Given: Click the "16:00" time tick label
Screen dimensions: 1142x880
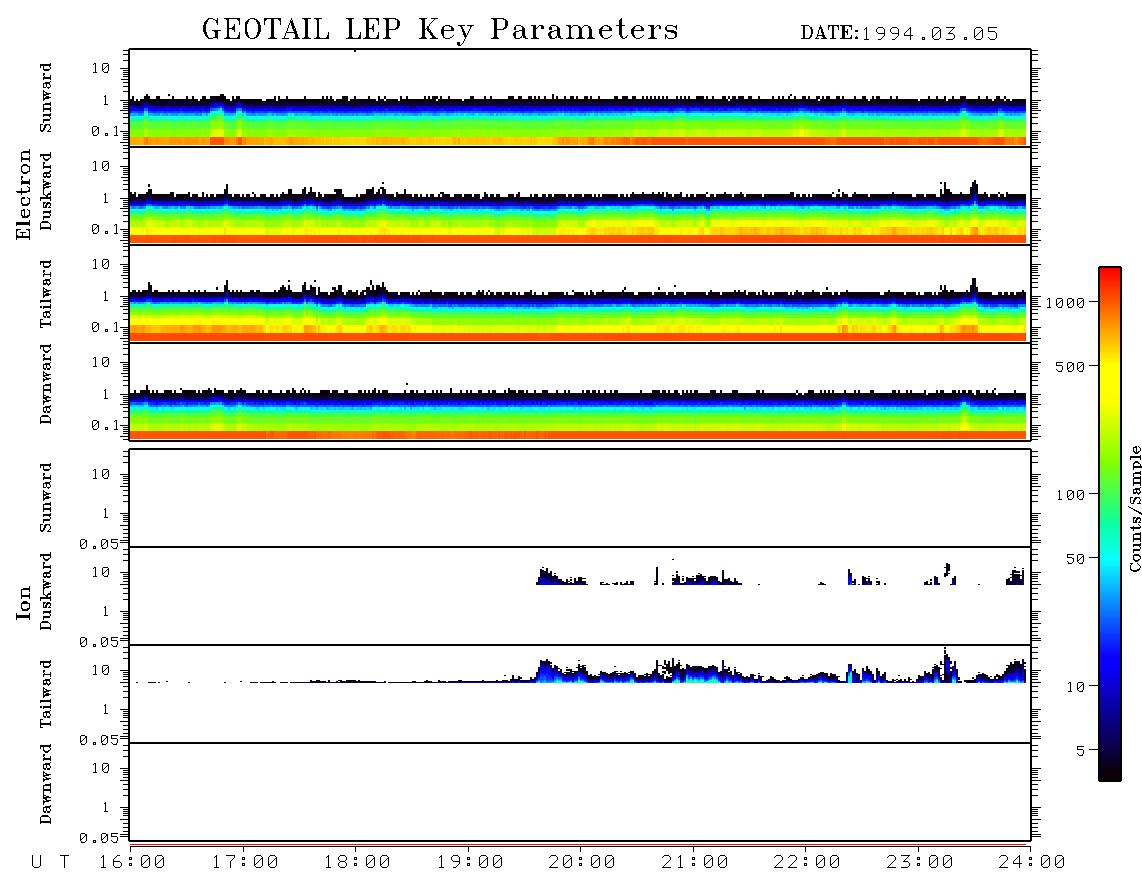Looking at the screenshot, I should 133,863.
